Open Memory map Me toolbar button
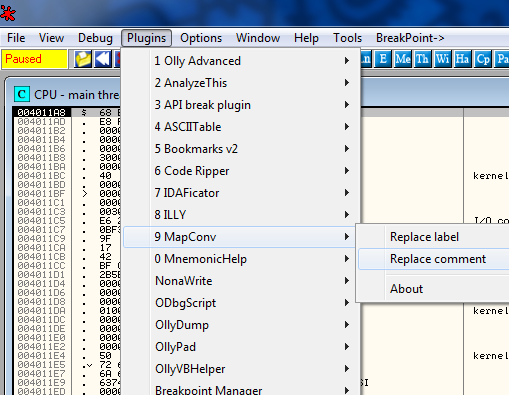Screen dimensions: 509x395 point(403,59)
